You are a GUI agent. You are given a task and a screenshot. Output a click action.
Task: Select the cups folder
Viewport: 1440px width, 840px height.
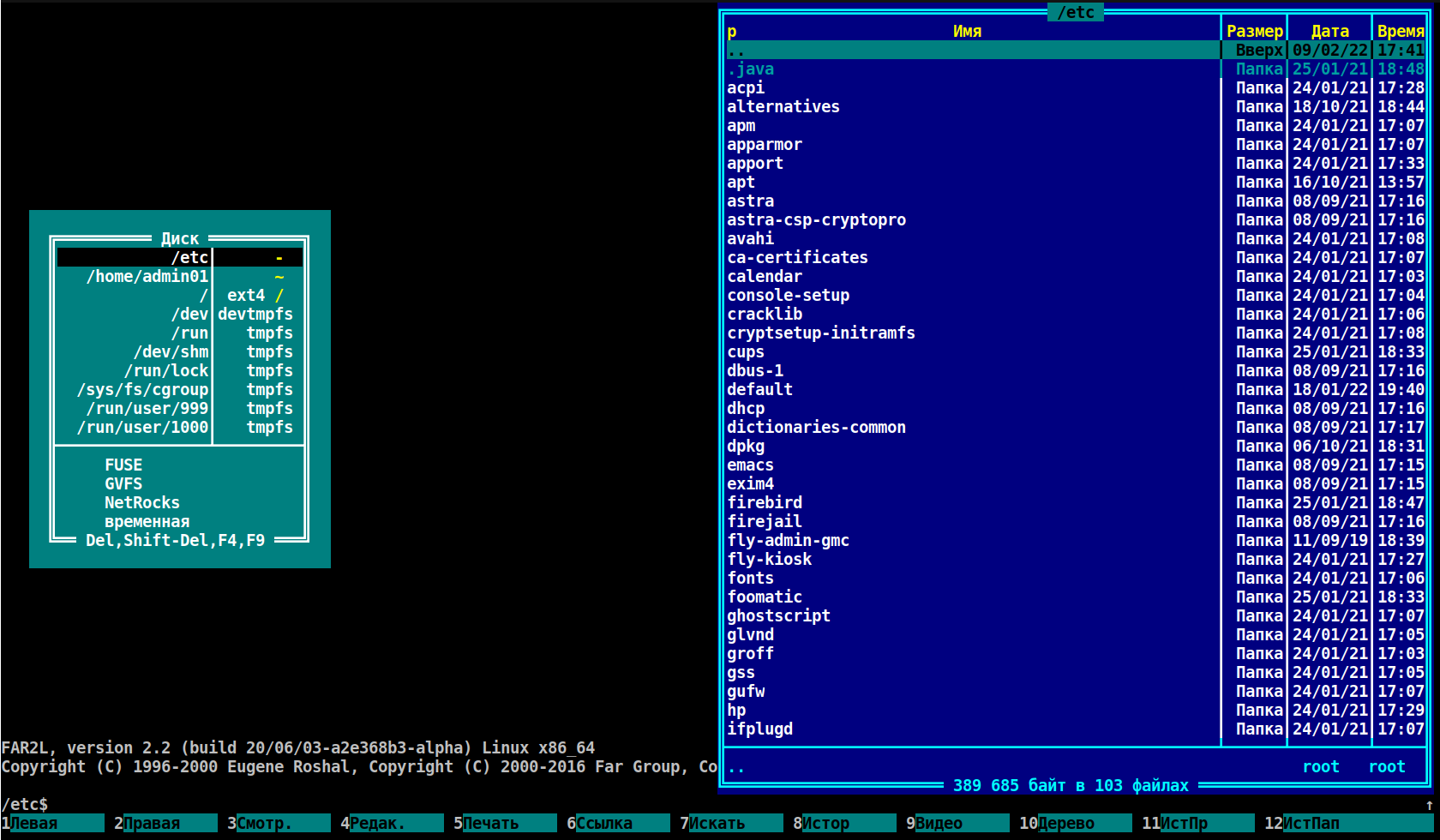(1076, 351)
